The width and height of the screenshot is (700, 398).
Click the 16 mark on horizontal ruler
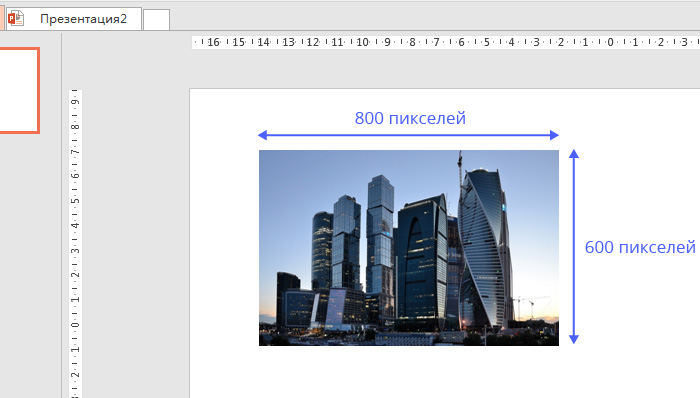tap(213, 42)
